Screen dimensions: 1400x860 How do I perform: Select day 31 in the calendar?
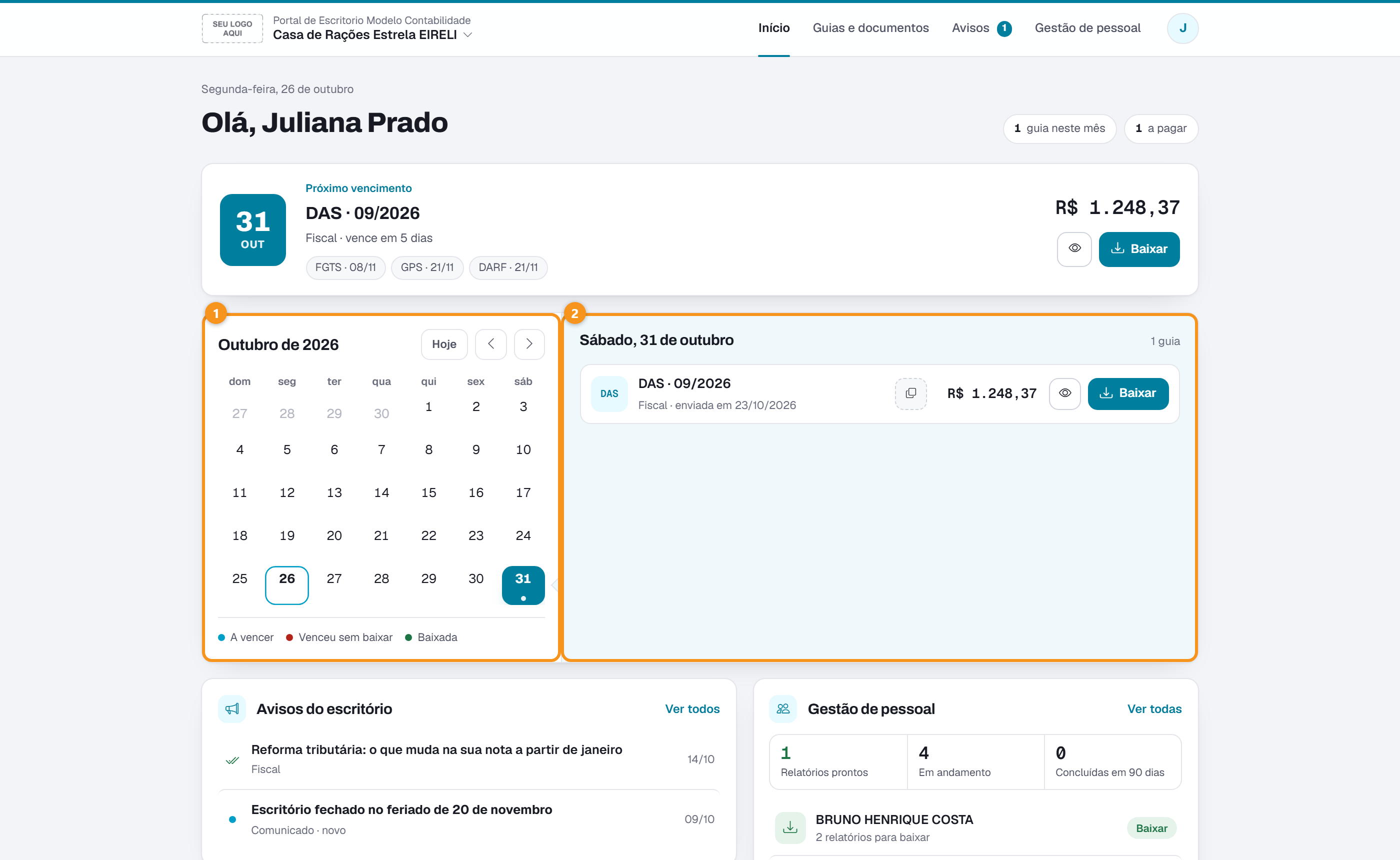pos(523,585)
